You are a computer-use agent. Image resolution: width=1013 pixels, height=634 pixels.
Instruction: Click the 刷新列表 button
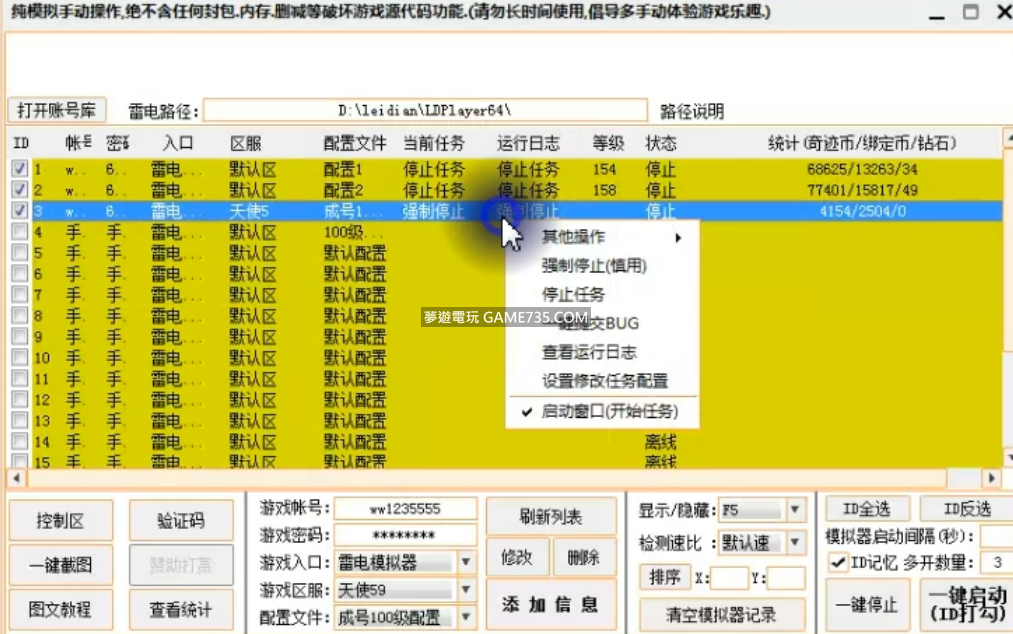click(551, 517)
